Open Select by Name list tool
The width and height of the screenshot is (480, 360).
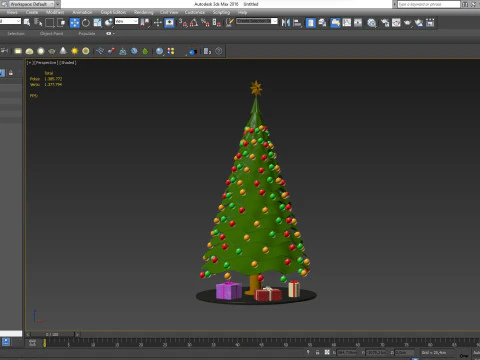[38, 22]
